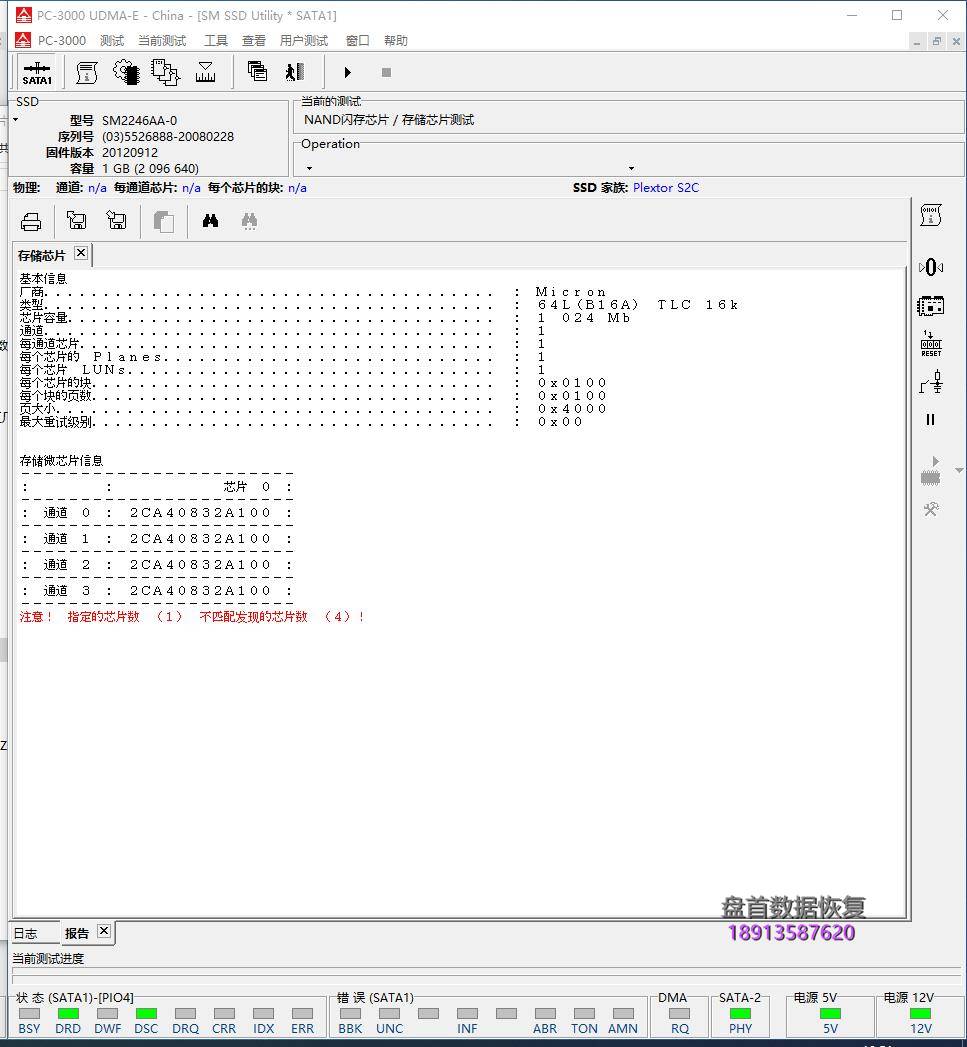Click the 通道 1 chip ID row

[x=157, y=539]
